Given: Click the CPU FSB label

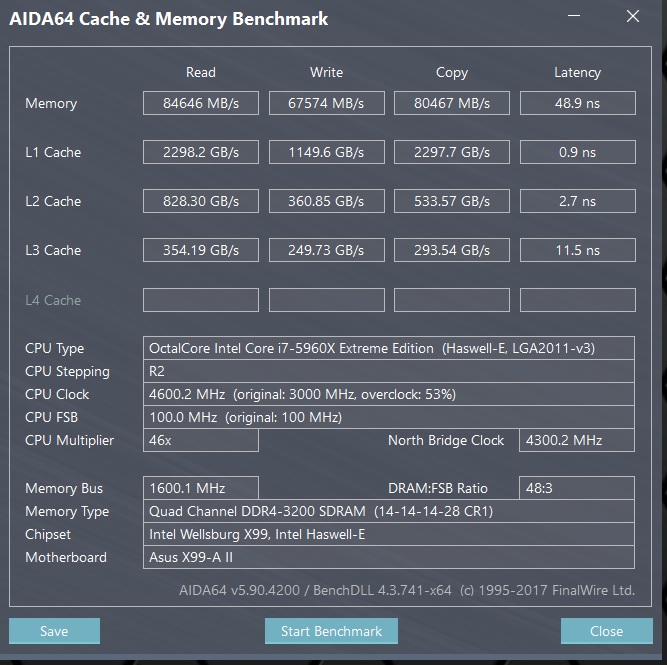Looking at the screenshot, I should (x=51, y=417).
